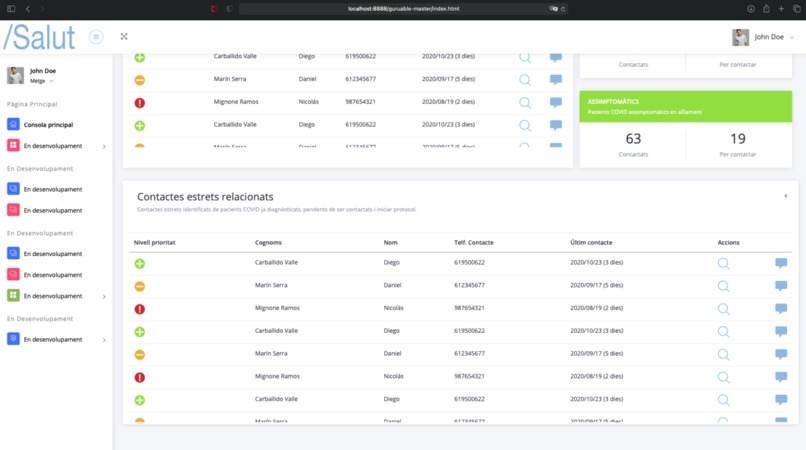Click phone 987654321 in upper table

[x=360, y=102]
